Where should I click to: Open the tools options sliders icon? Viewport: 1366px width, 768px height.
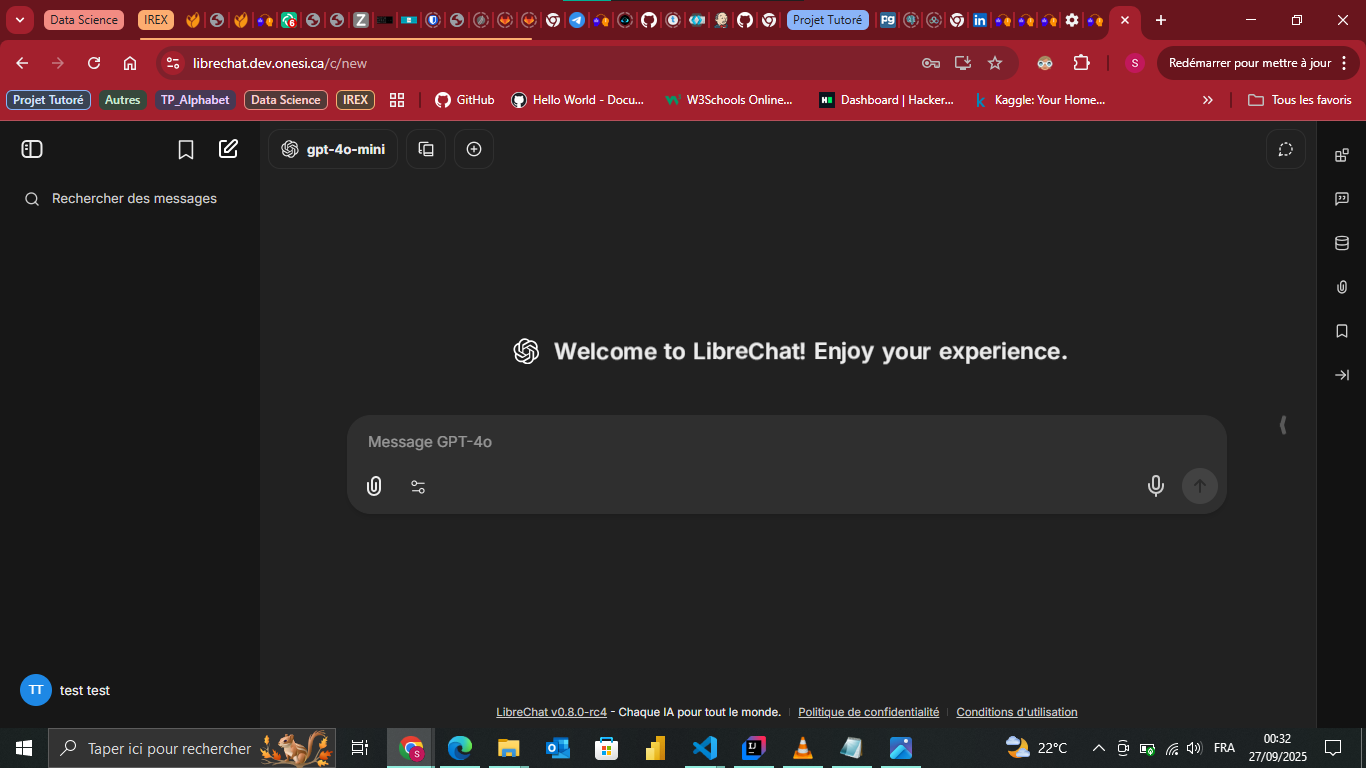[x=418, y=487]
